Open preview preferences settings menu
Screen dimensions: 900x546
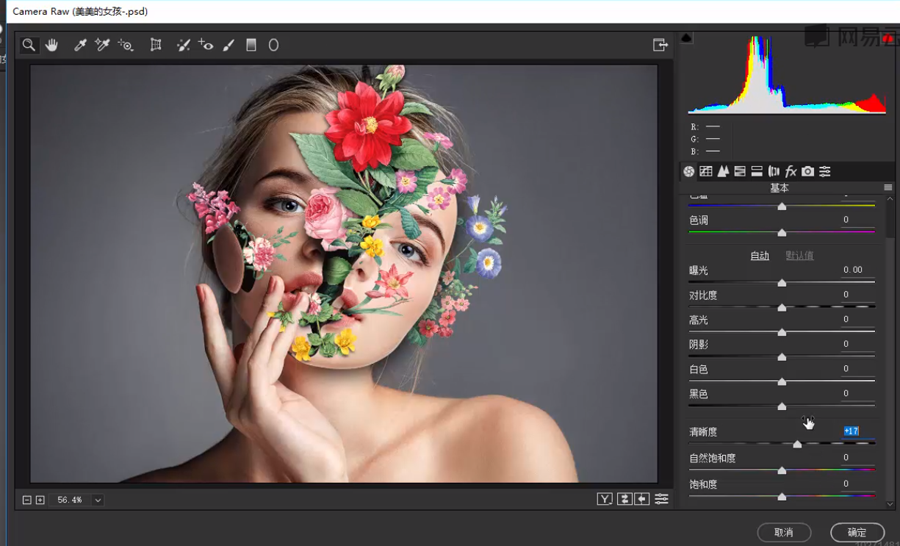(661, 499)
